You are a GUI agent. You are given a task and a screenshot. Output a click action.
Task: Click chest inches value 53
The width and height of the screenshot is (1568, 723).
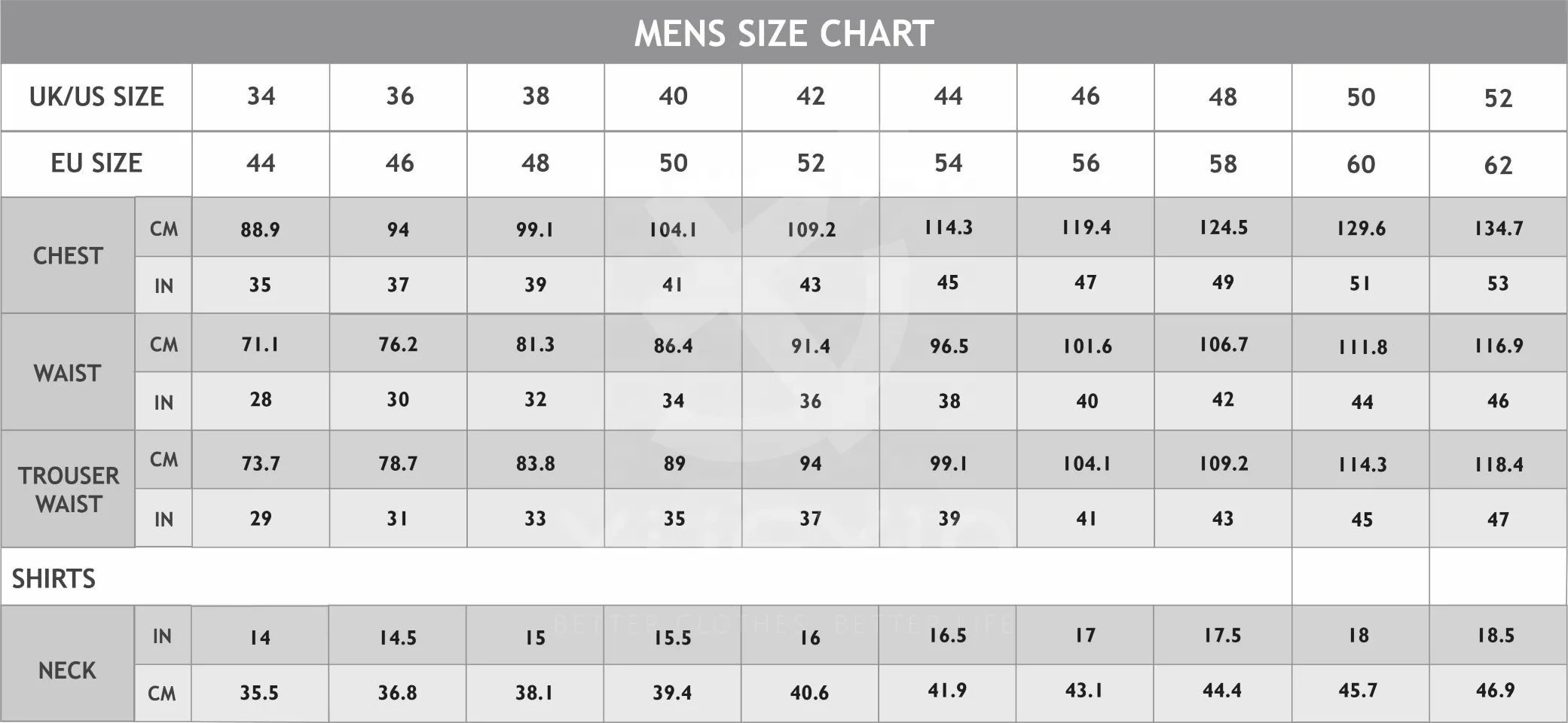[1498, 284]
